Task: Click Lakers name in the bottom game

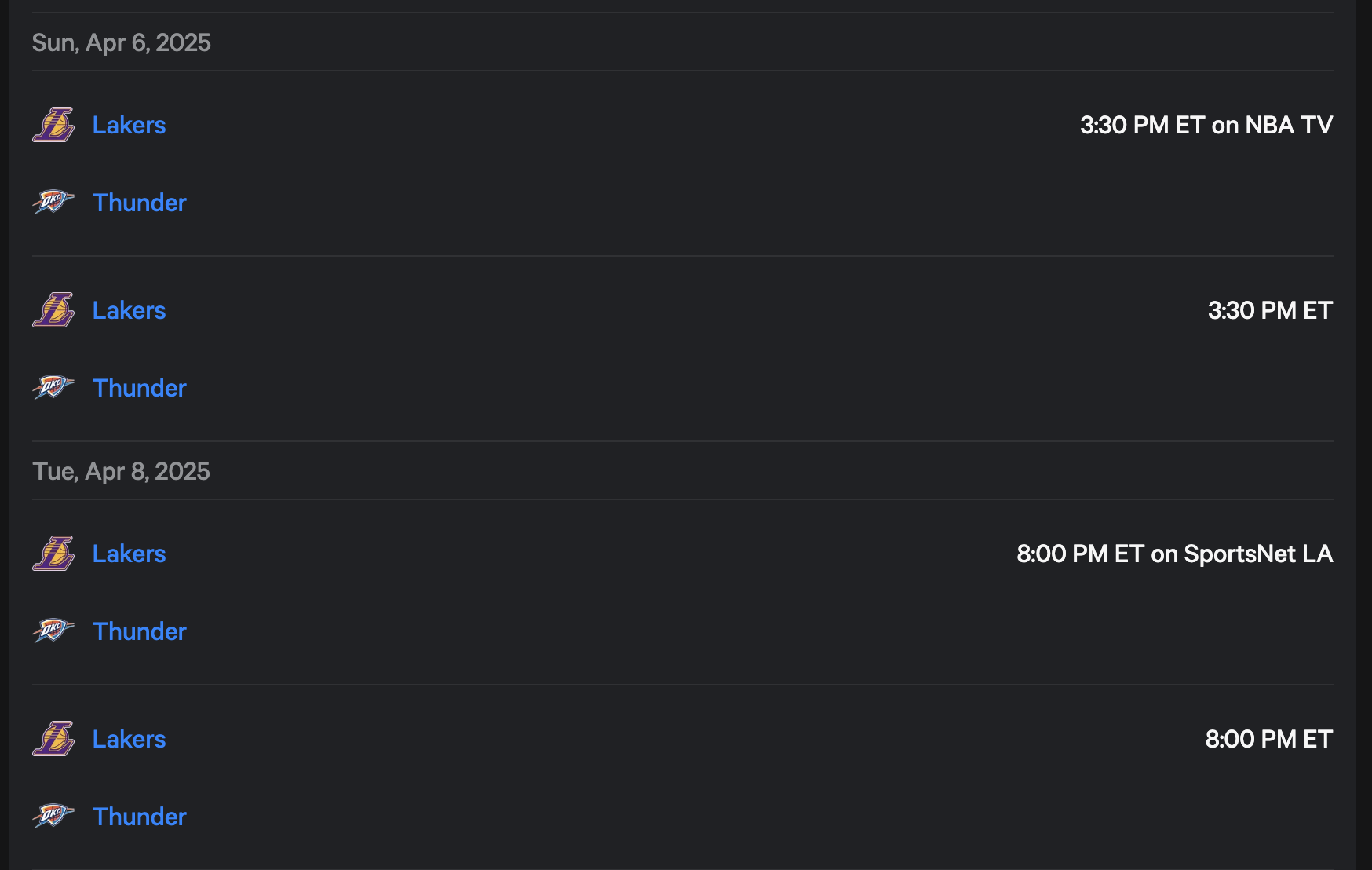Action: pyautogui.click(x=129, y=739)
